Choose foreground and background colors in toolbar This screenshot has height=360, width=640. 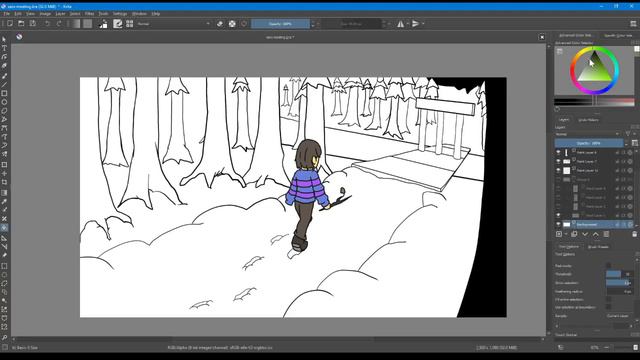[104, 24]
